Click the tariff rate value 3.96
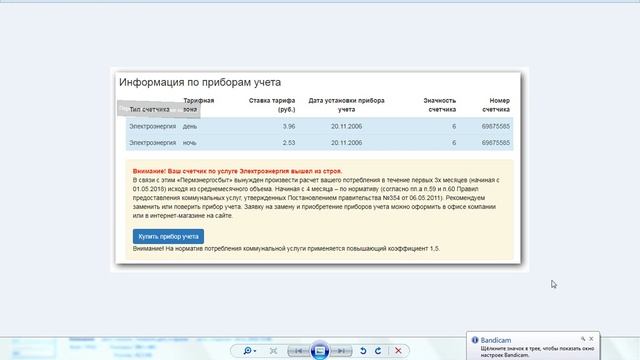This screenshot has width=640, height=360. [x=289, y=127]
